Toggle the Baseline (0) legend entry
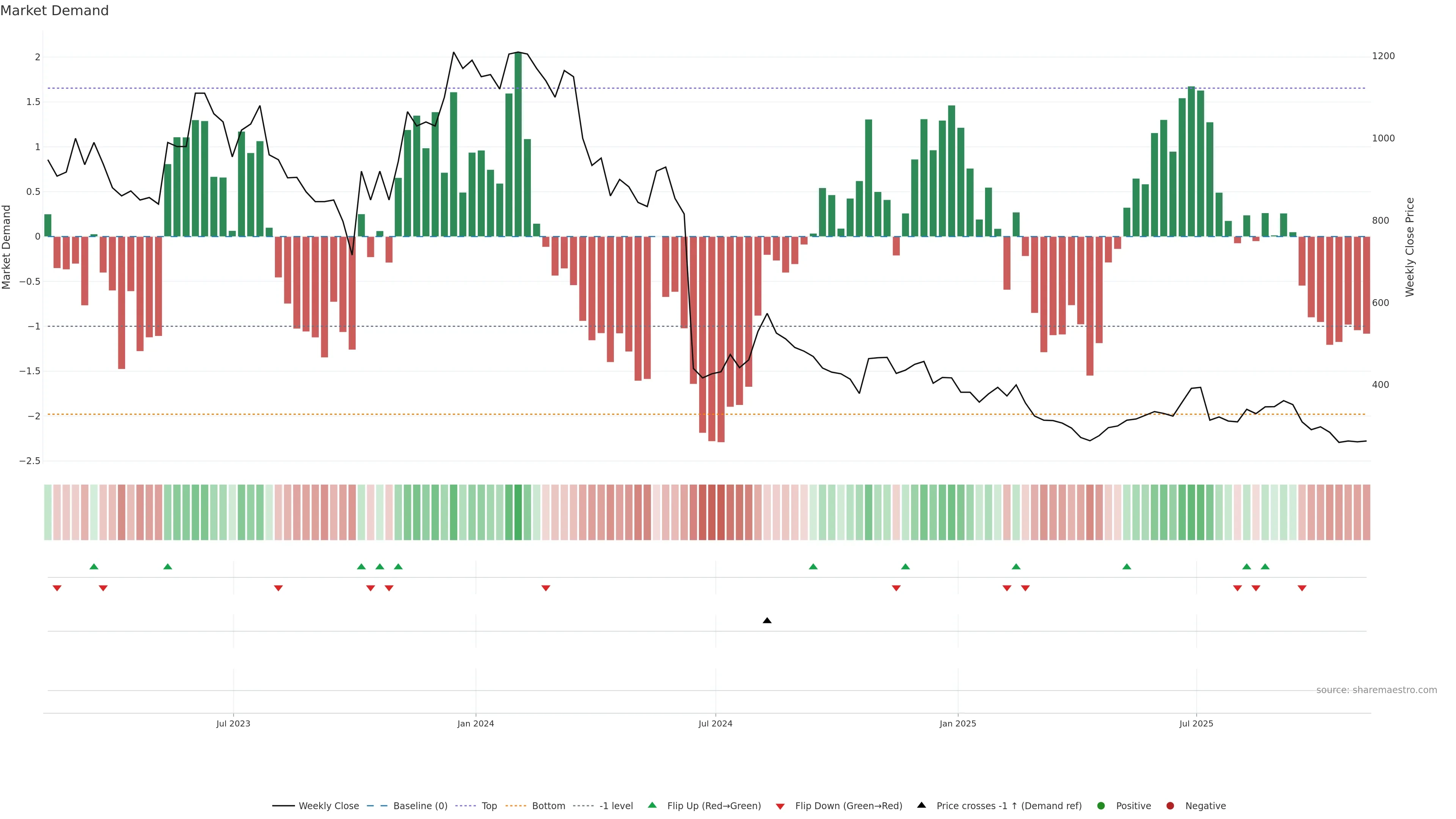1456x819 pixels. click(x=420, y=805)
